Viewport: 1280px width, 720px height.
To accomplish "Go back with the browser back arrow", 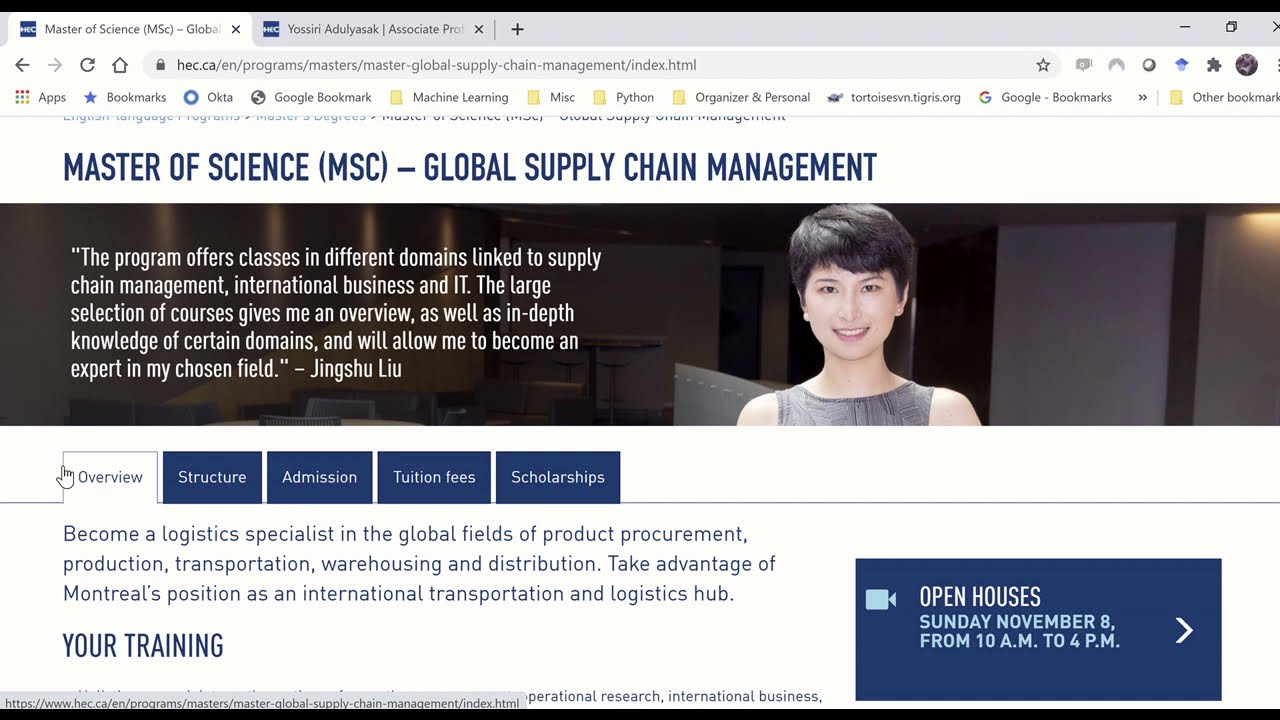I will [x=22, y=65].
